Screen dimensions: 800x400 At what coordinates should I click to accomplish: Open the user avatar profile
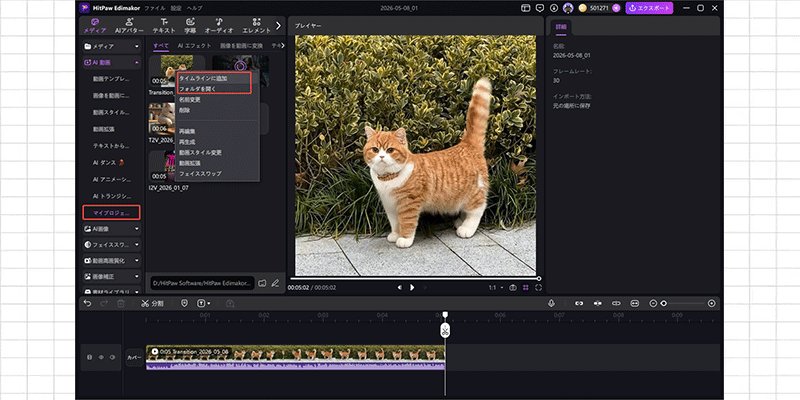pyautogui.click(x=568, y=8)
